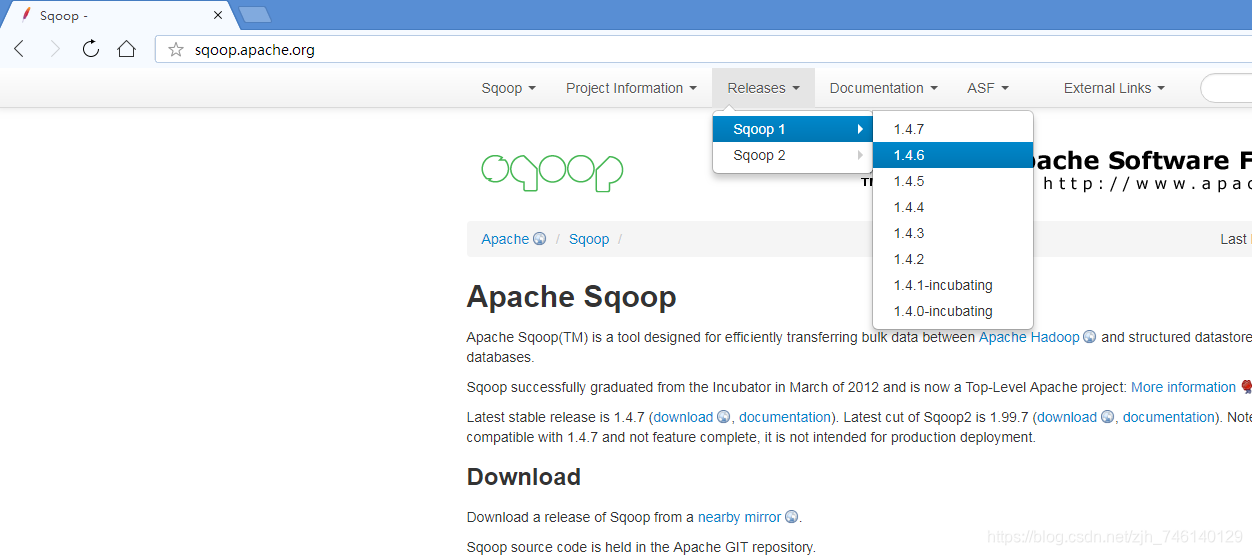Collapse the Releases dropdown menu
1252x555 pixels.
coord(763,88)
